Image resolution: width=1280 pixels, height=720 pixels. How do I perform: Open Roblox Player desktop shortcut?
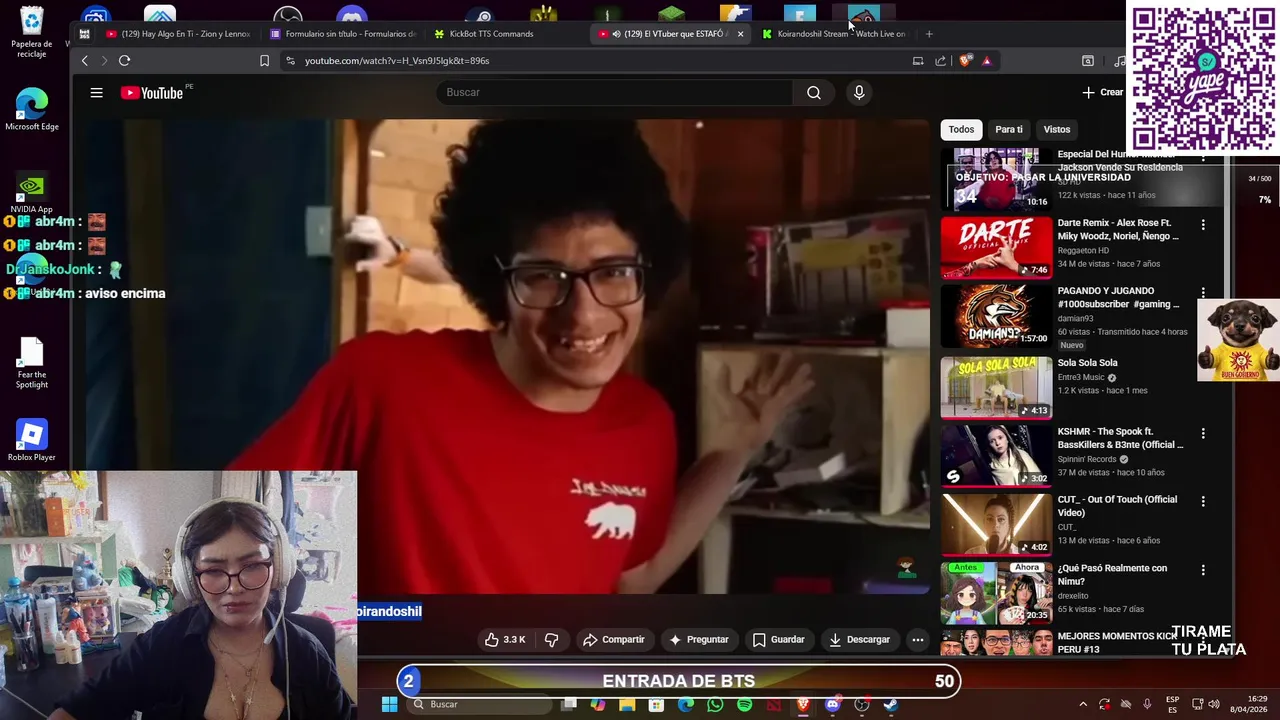(32, 440)
